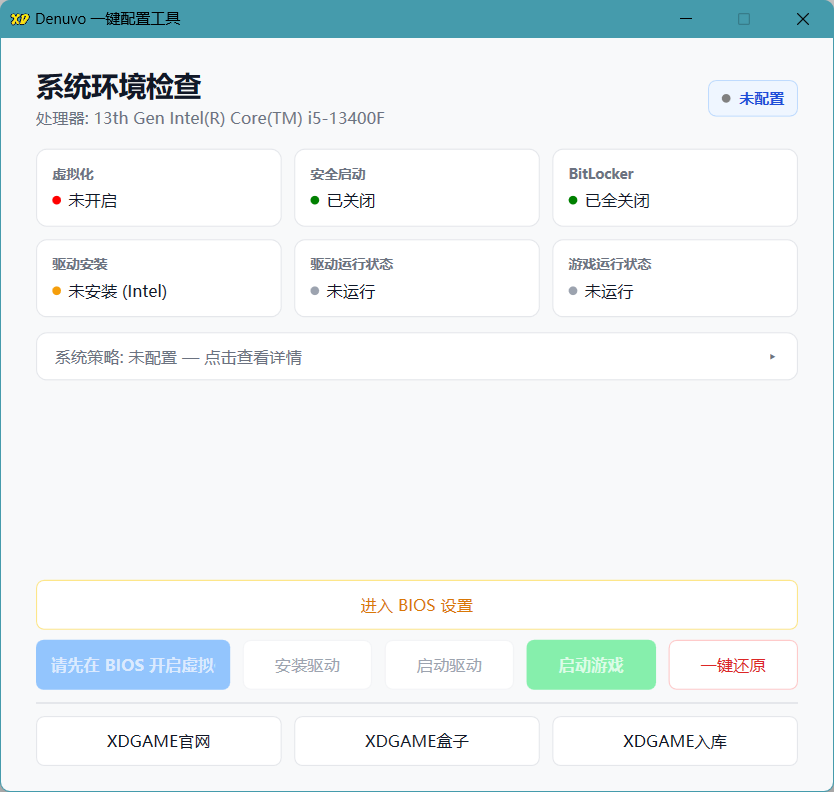The width and height of the screenshot is (834, 792).
Task: Click the 未配置 status badge
Action: click(x=752, y=99)
